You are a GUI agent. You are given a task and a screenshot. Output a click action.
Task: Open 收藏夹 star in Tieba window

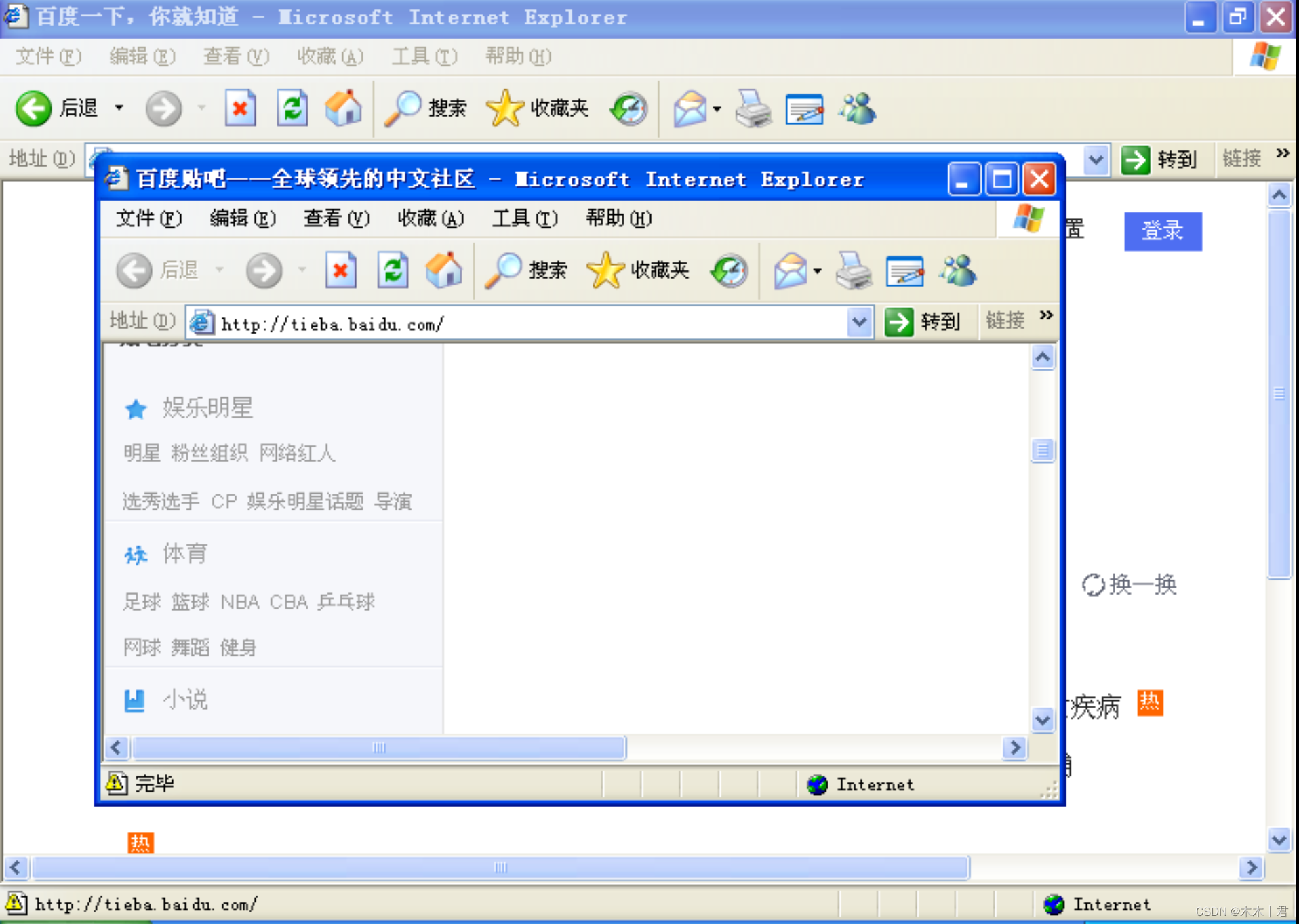pyautogui.click(x=605, y=270)
